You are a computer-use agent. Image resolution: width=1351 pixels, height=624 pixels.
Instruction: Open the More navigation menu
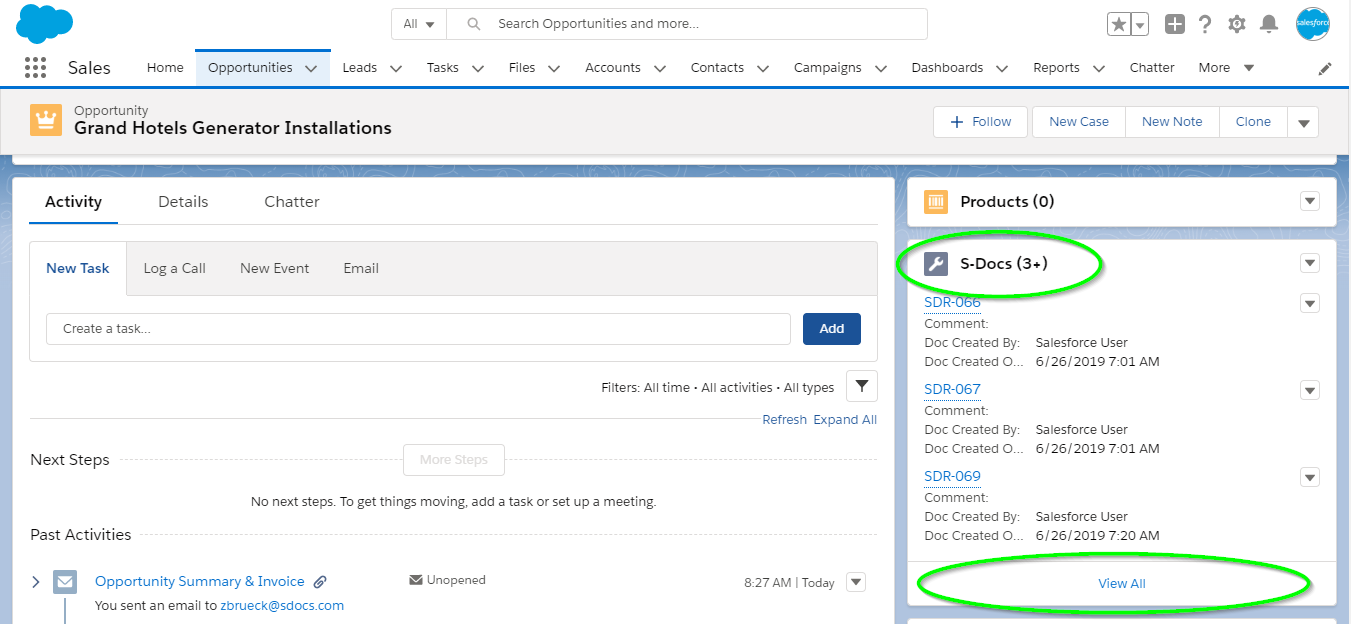pyautogui.click(x=1226, y=68)
